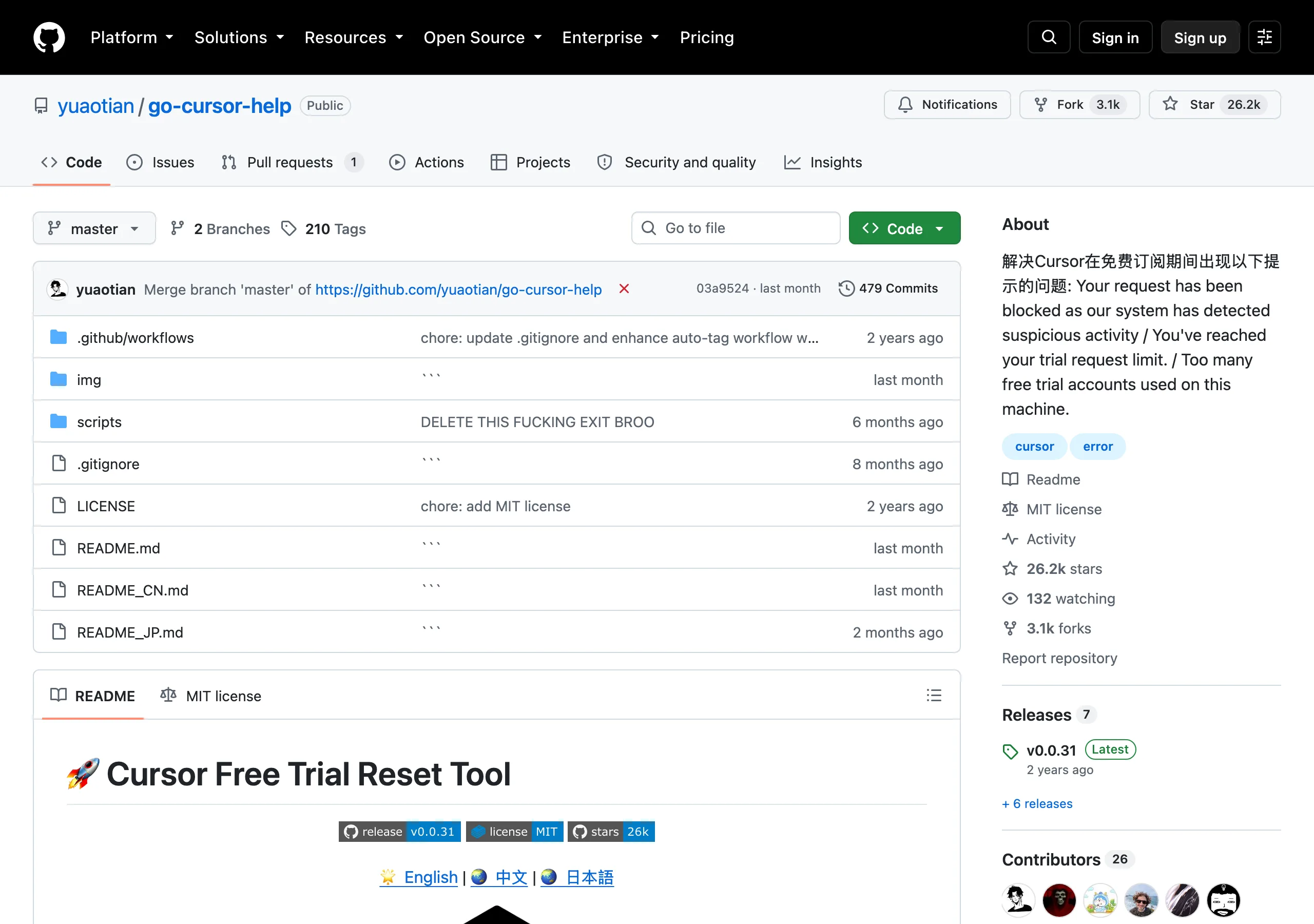Click the scripts folder icon
Screen dimensions: 1314x924
coord(59,421)
